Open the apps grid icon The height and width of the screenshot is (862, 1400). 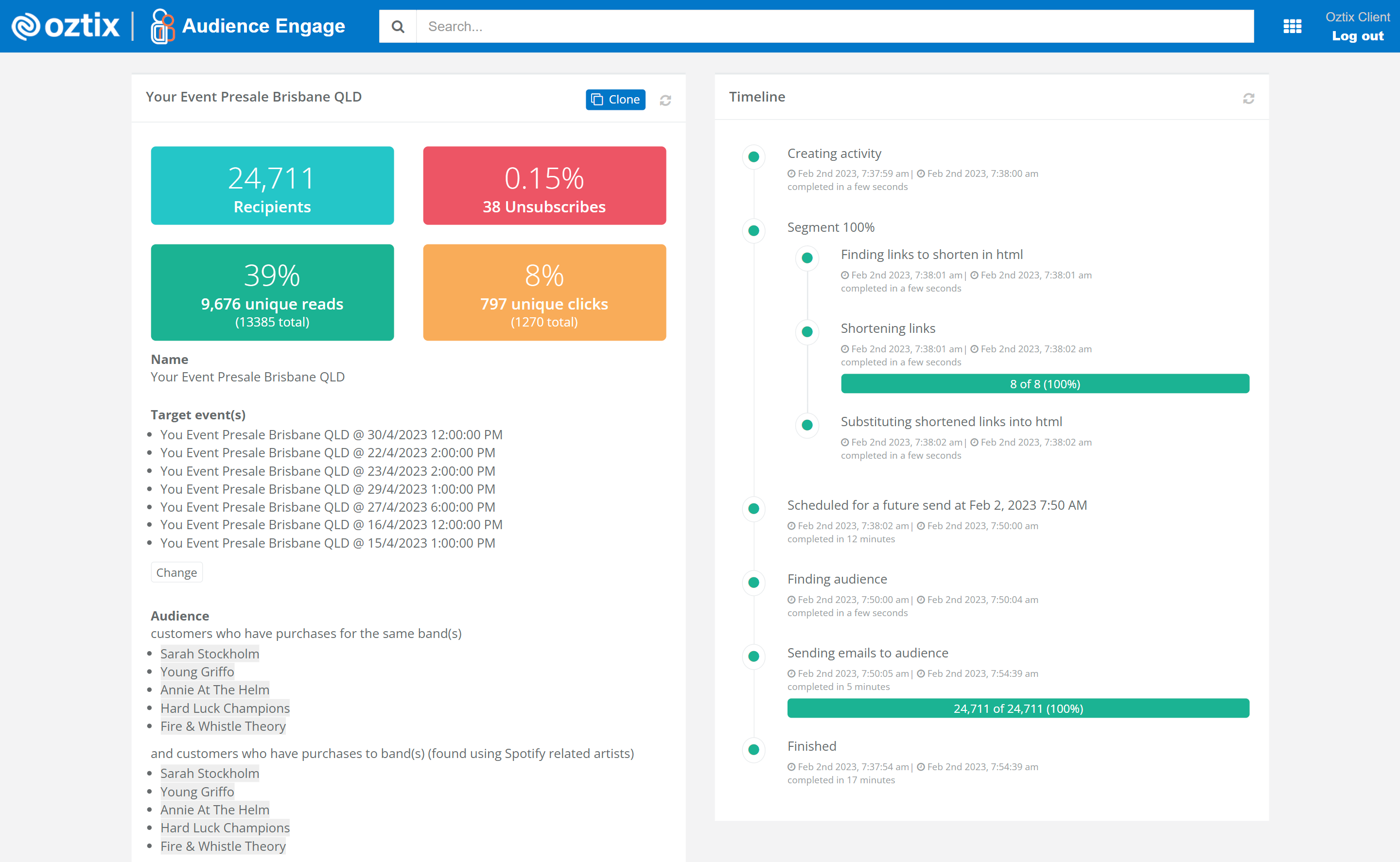(1292, 26)
